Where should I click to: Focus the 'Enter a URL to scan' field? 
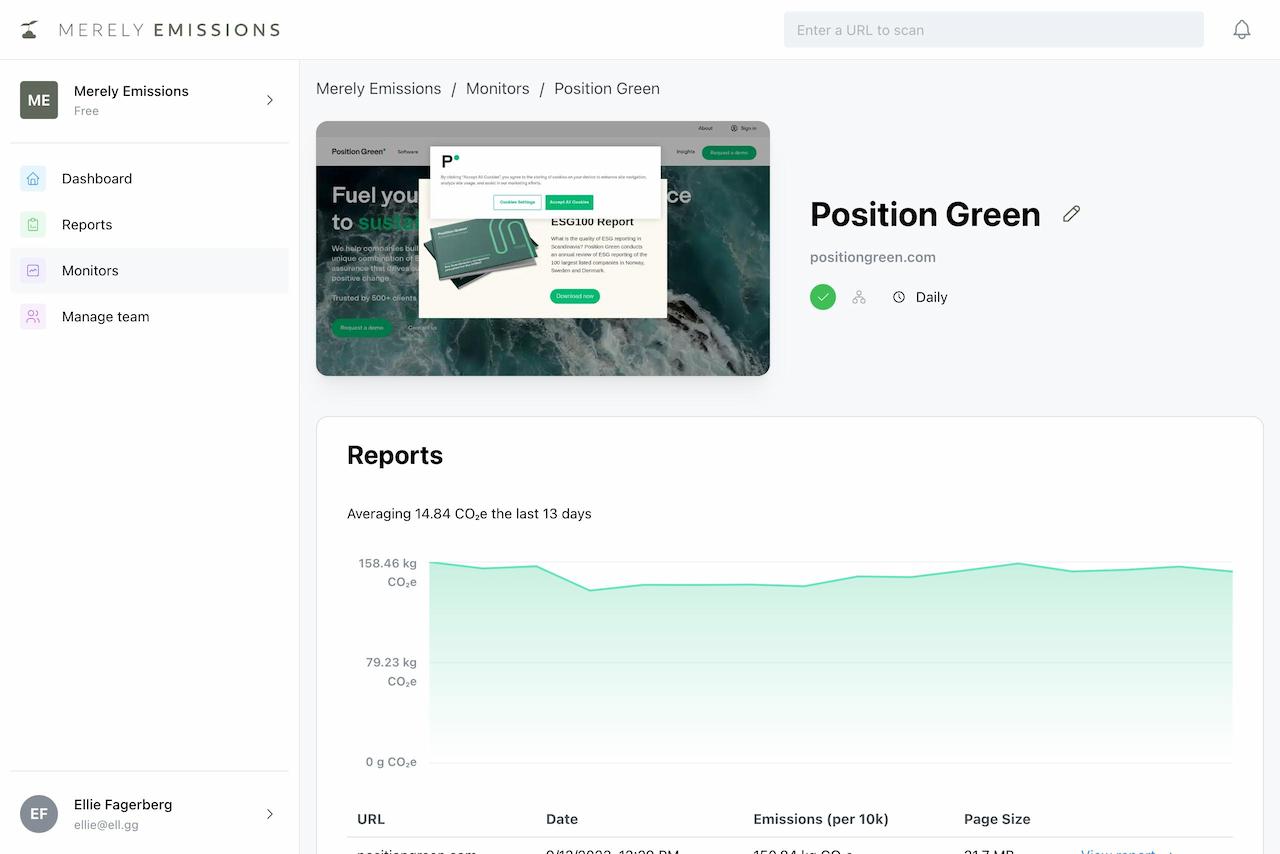tap(993, 30)
